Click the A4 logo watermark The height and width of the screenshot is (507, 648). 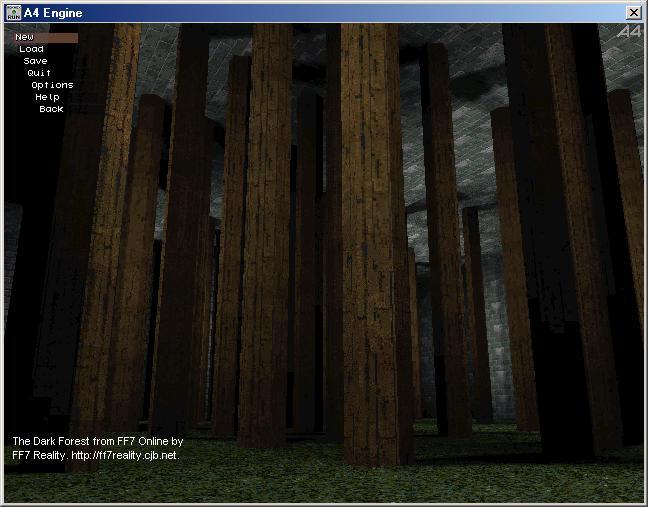pyautogui.click(x=629, y=33)
